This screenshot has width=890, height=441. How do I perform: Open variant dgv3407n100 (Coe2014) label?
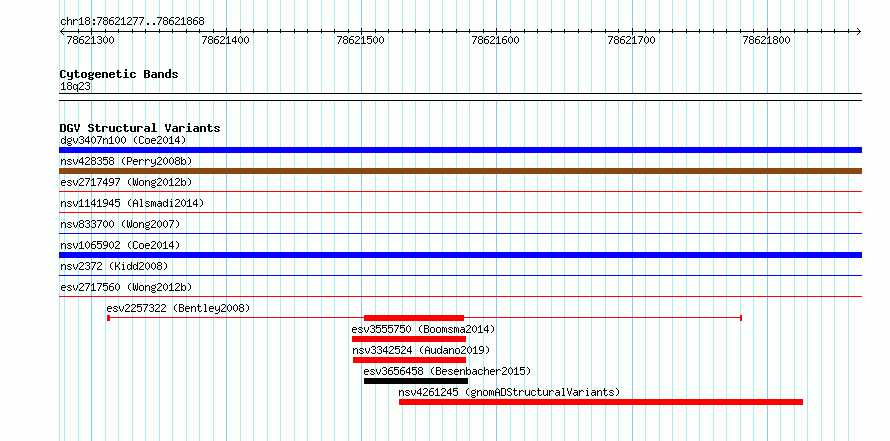click(x=123, y=140)
